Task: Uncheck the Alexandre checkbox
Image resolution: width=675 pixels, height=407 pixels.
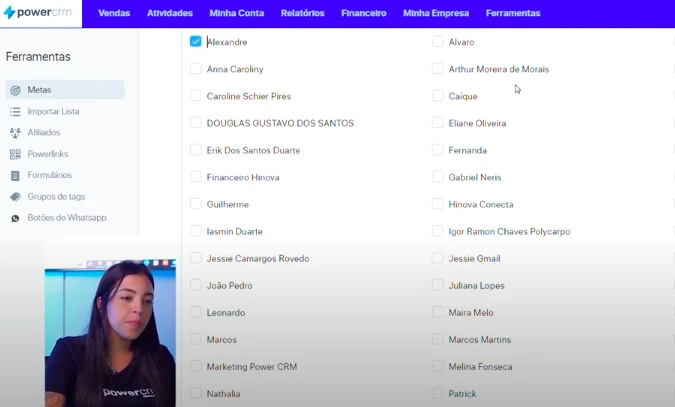Action: pos(195,41)
